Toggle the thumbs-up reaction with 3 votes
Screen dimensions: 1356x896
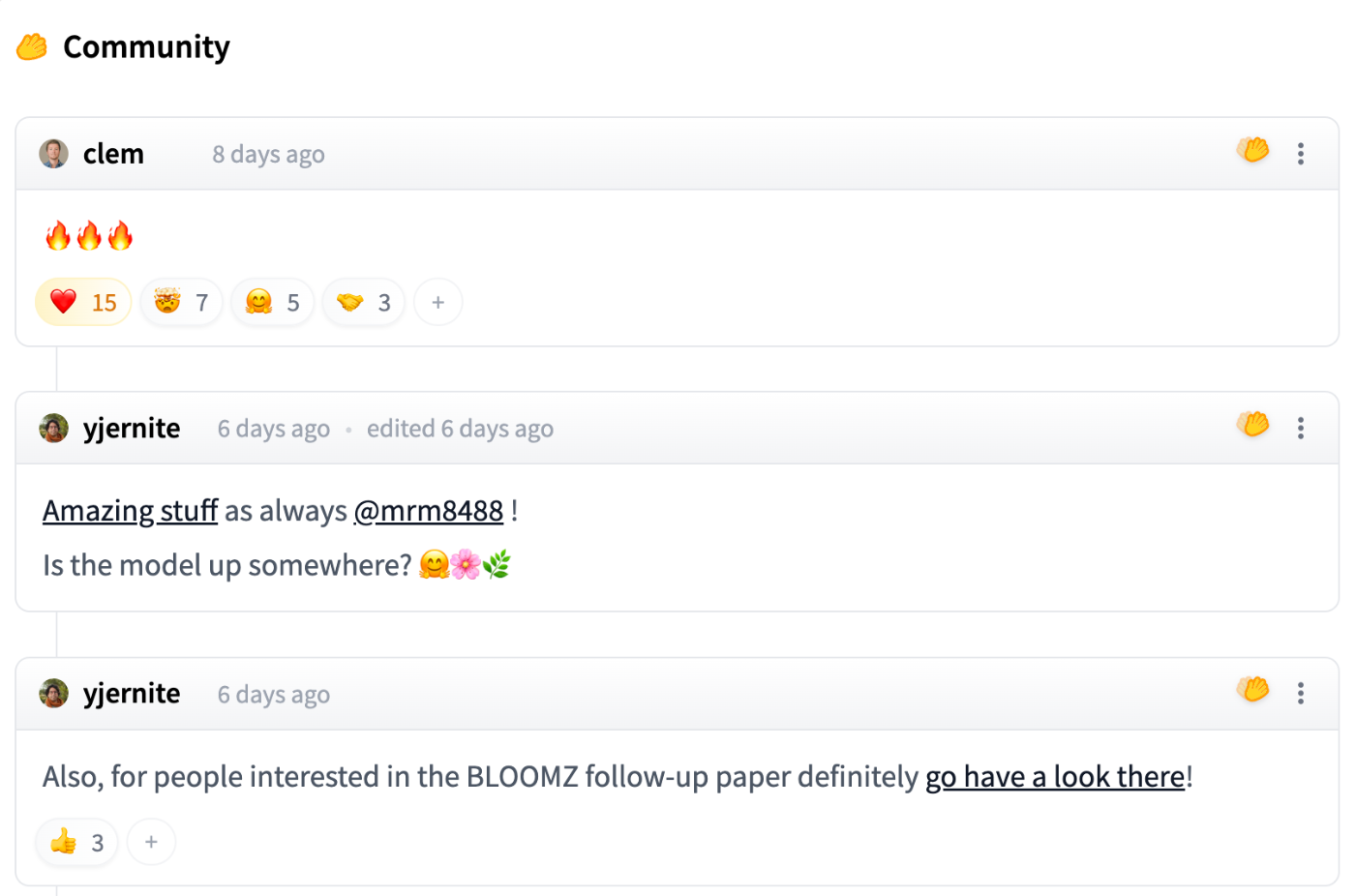click(76, 842)
